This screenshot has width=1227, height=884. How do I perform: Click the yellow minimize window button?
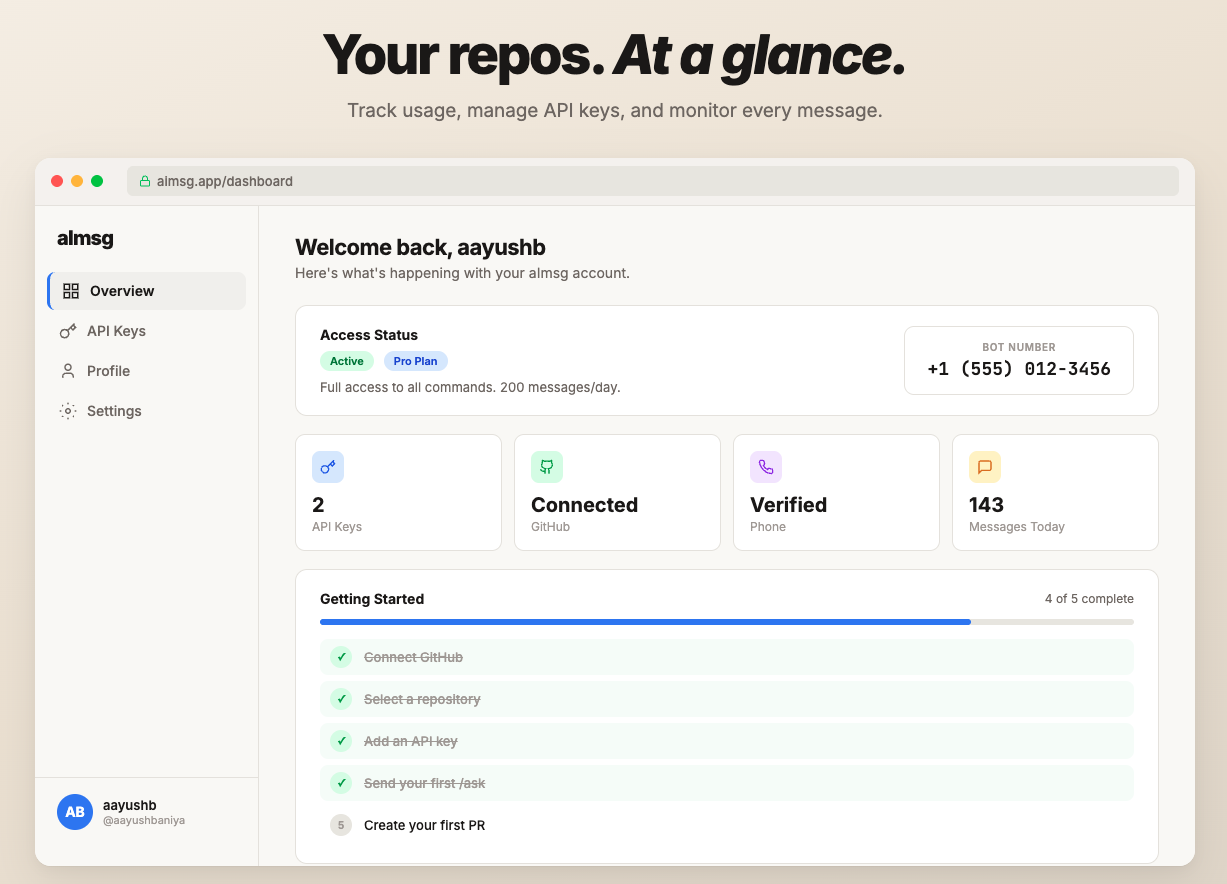(77, 181)
